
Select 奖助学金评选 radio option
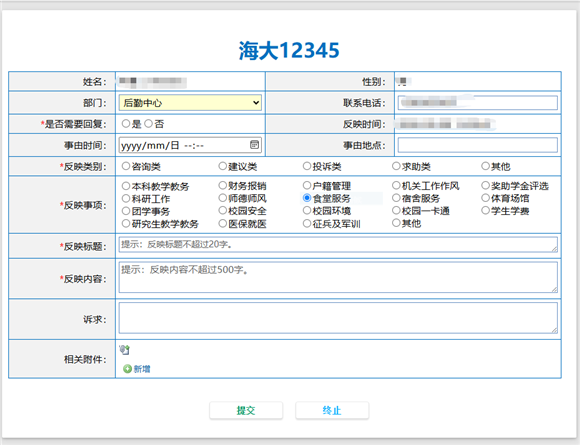click(x=485, y=185)
